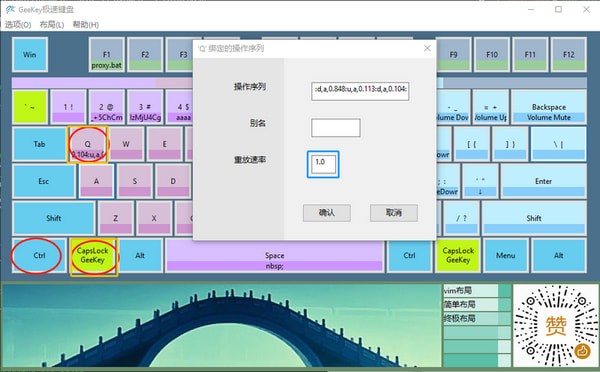Click the '/ ?' key tile
The width and height of the screenshot is (600, 372).
461,218
